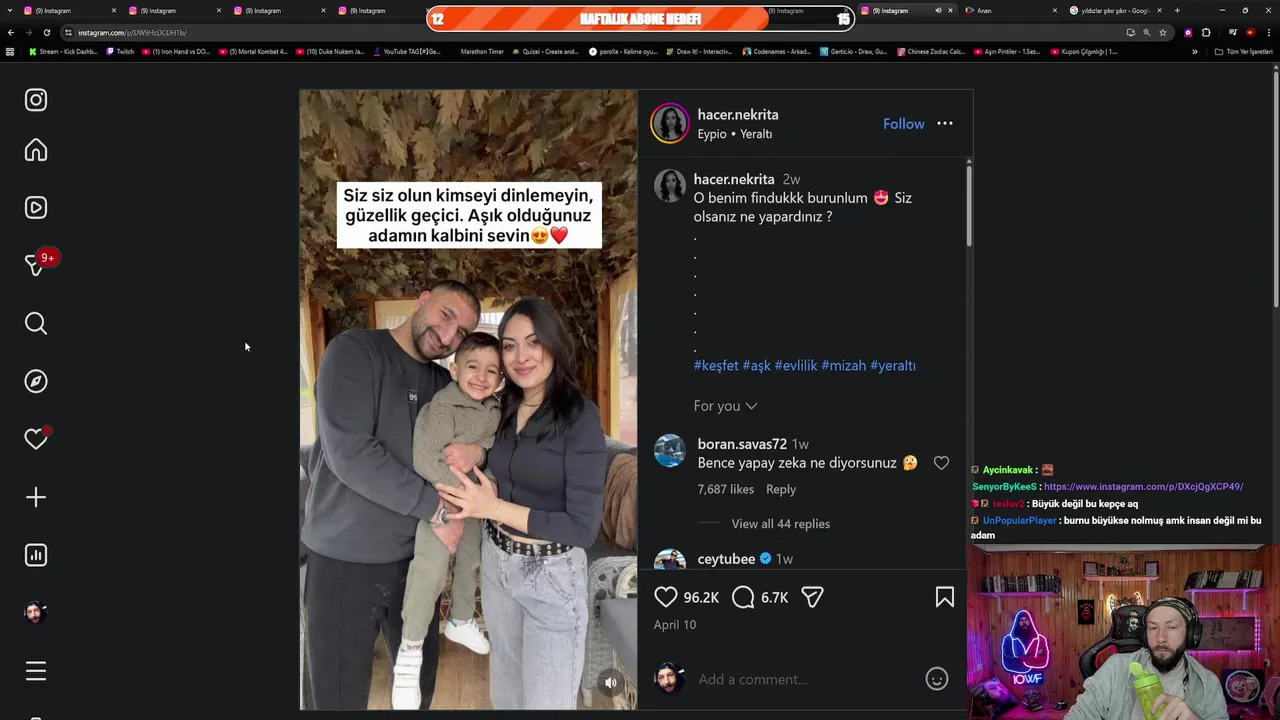Image resolution: width=1280 pixels, height=720 pixels.
Task: Unmute the video with the speaker icon
Action: 611,683
